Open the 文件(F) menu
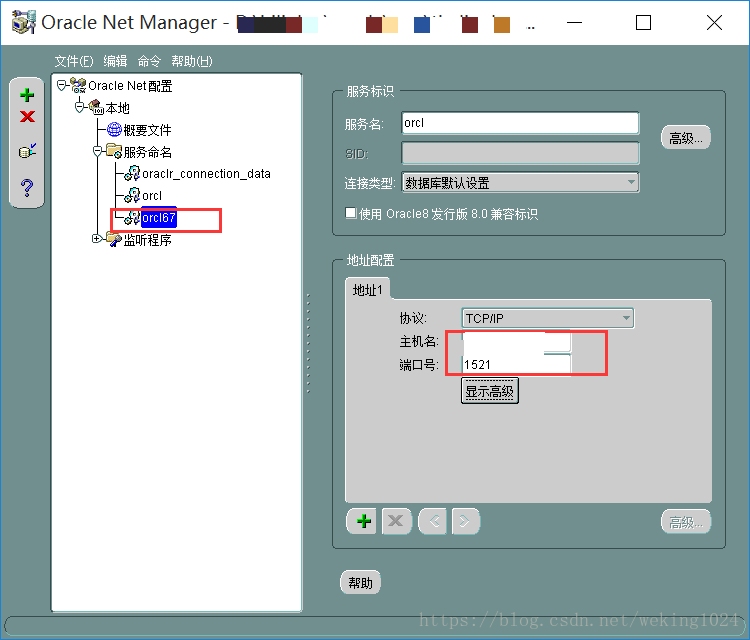Viewport: 750px width, 640px height. click(74, 61)
